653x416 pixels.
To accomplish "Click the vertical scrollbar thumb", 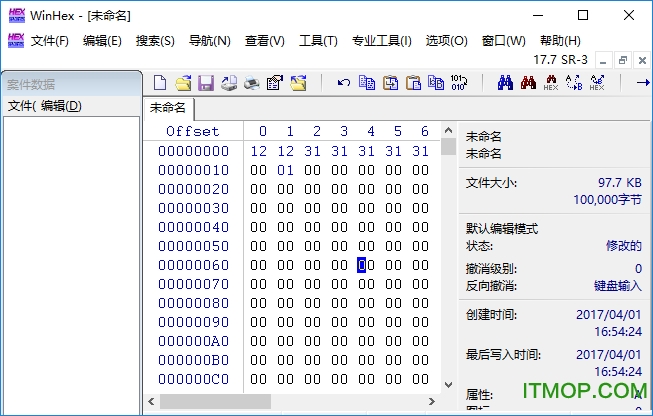I will (x=448, y=146).
